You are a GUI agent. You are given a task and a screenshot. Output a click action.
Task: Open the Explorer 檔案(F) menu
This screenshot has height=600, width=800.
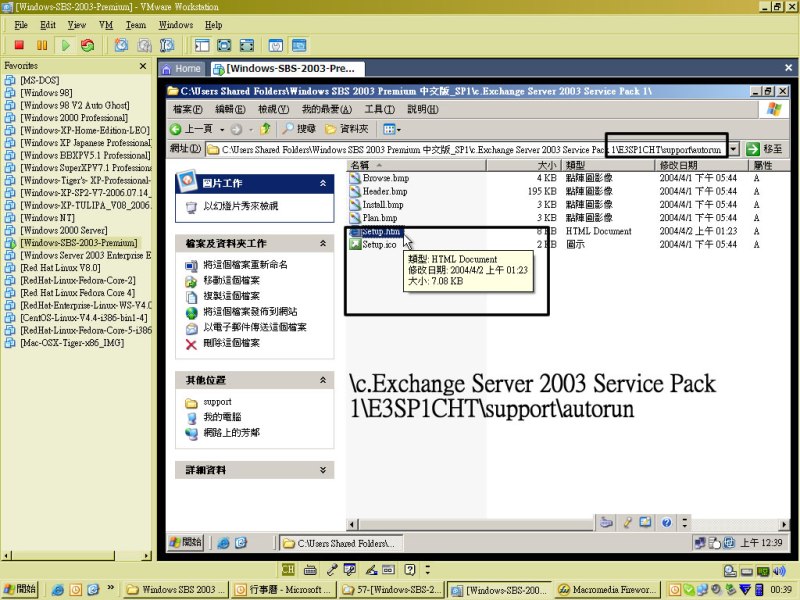click(x=187, y=109)
